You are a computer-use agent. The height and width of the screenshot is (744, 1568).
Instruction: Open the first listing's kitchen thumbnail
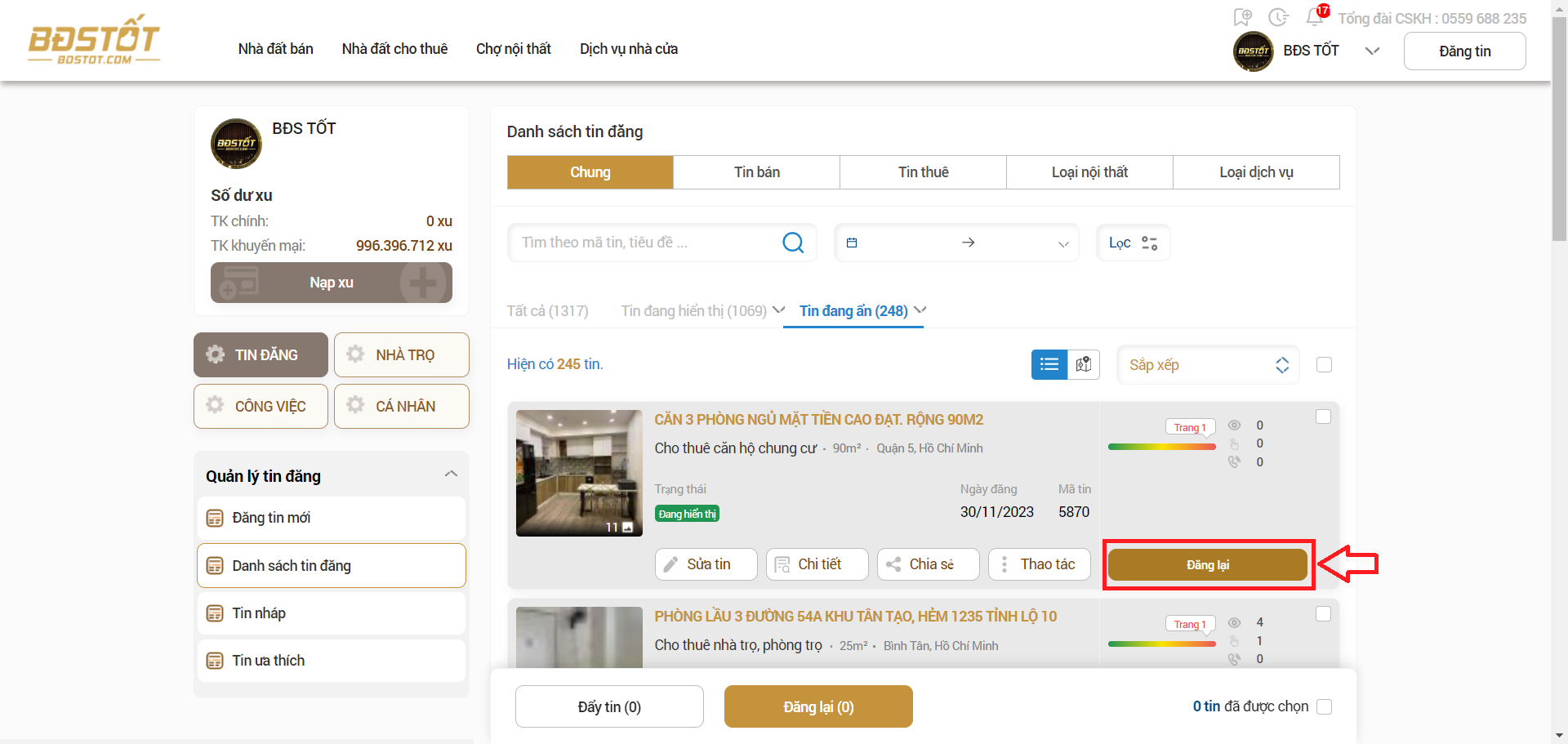pyautogui.click(x=579, y=473)
